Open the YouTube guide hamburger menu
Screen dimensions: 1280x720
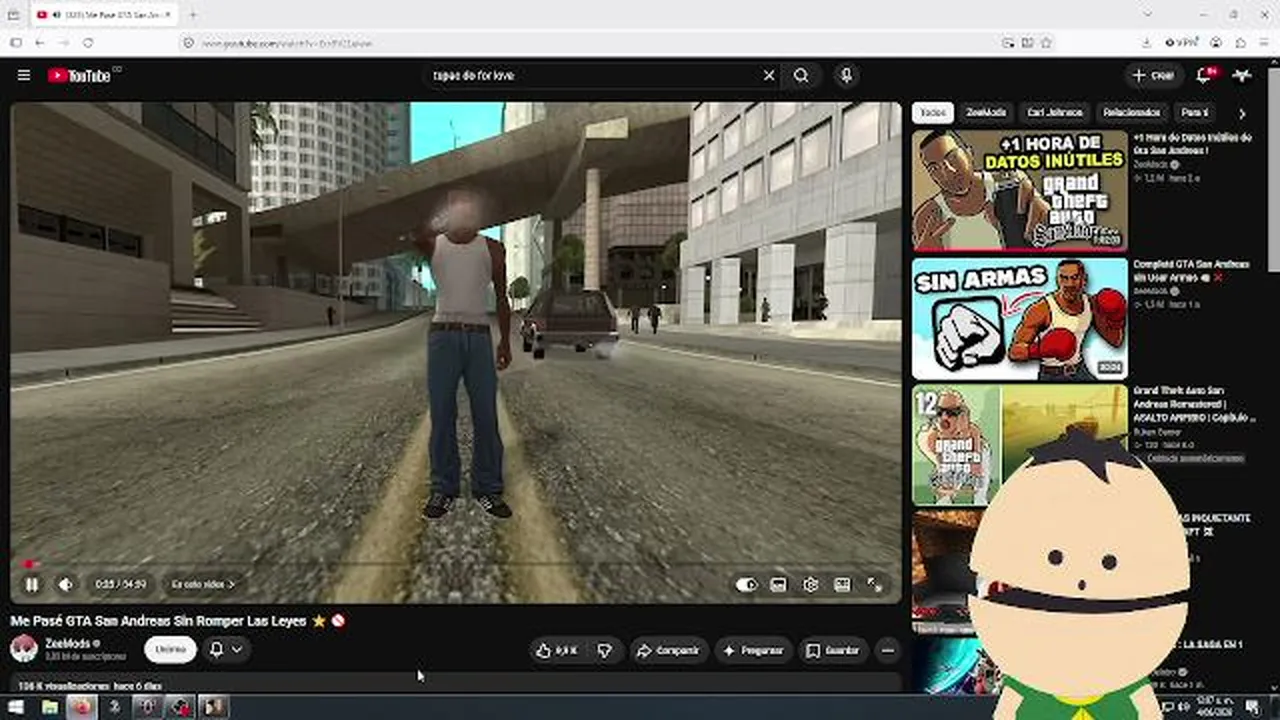(x=24, y=75)
